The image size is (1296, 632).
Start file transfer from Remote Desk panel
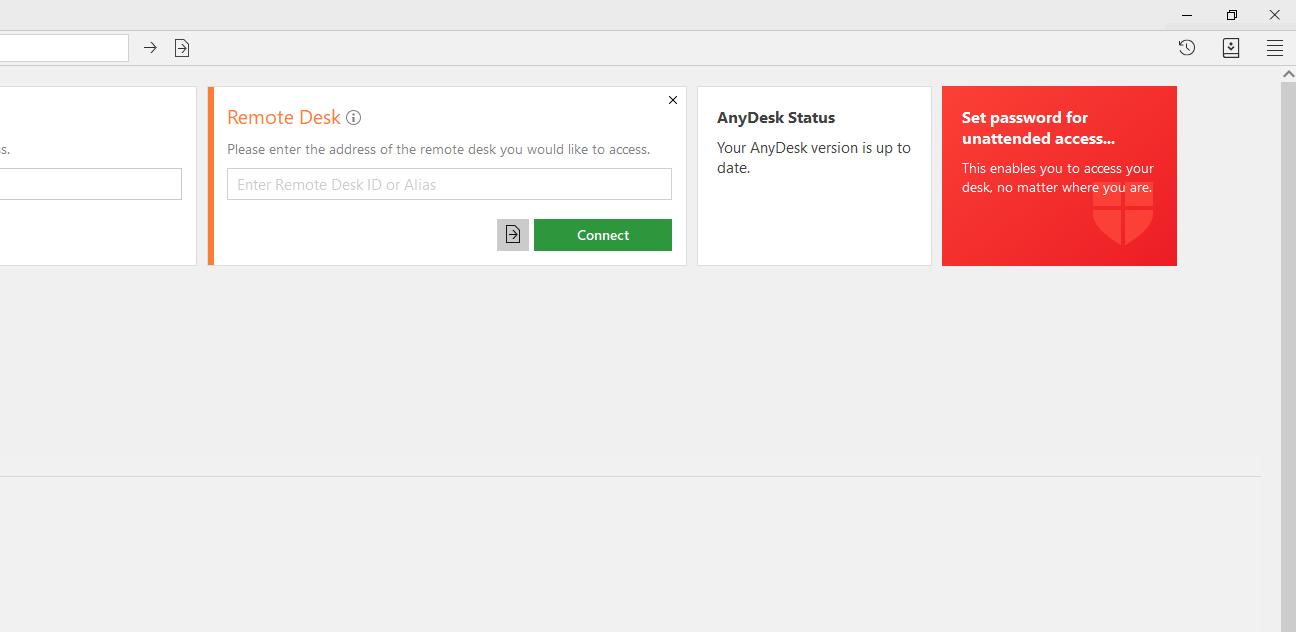(513, 235)
